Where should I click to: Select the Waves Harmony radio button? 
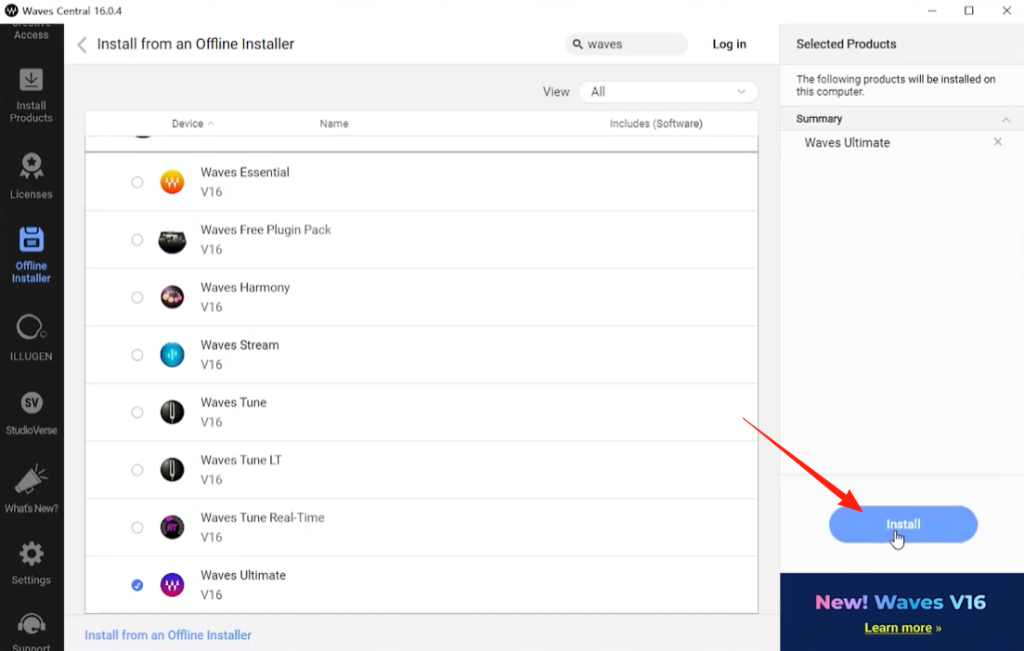coord(137,297)
